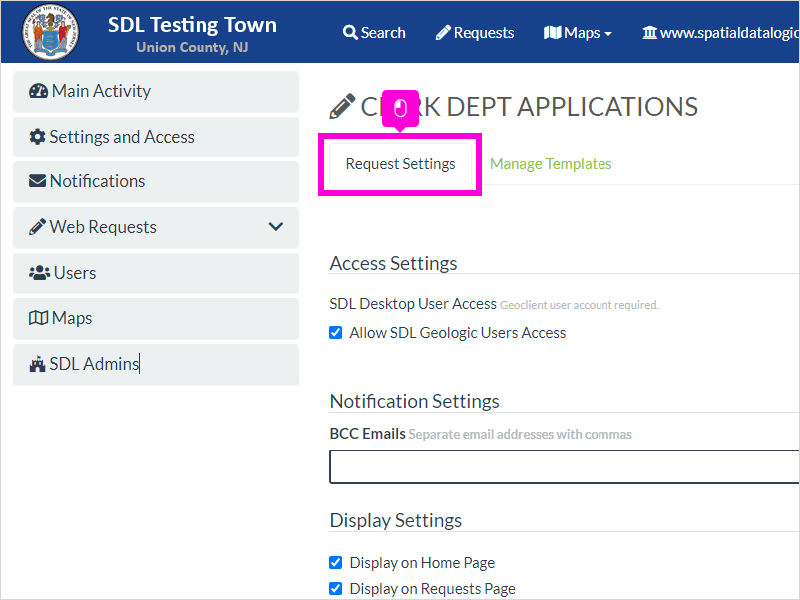Viewport: 800px width, 600px height.
Task: Expand the Web Requests chevron
Action: coord(276,227)
